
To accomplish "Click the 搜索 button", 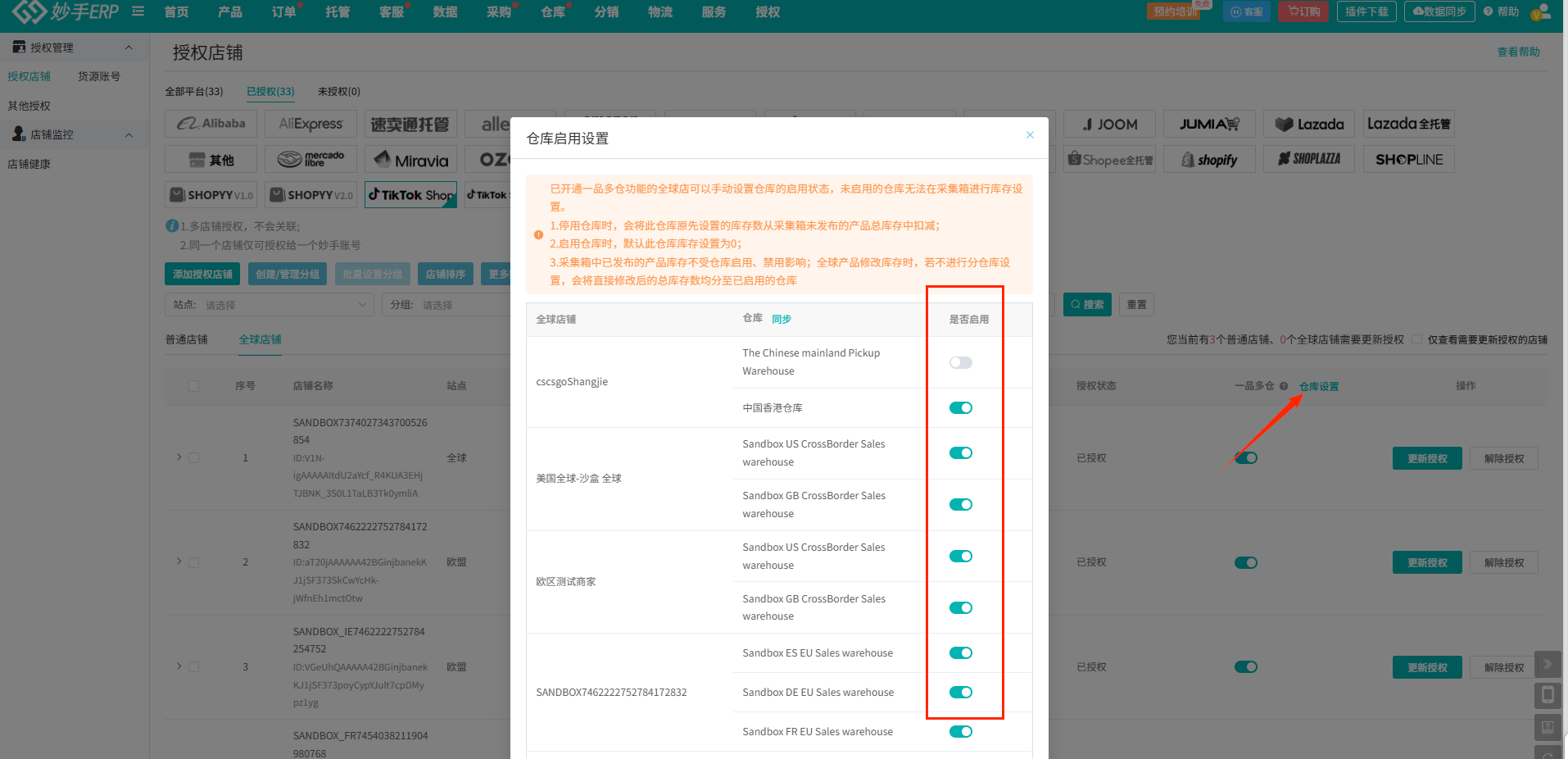I will point(1088,304).
